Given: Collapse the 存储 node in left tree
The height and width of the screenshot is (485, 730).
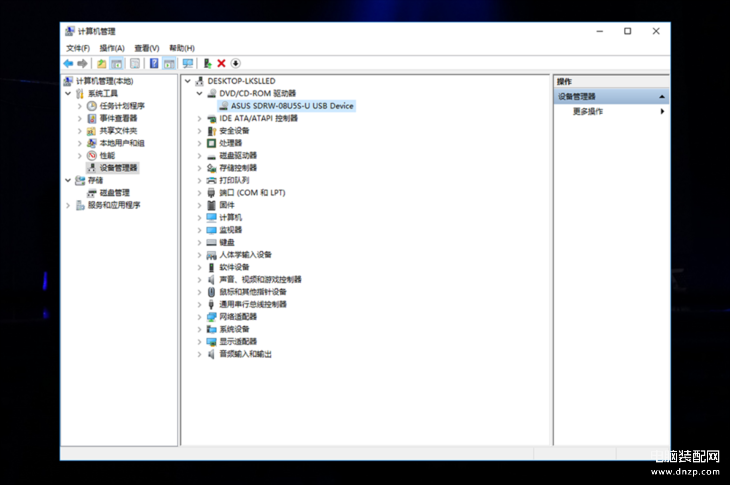Looking at the screenshot, I should click(x=68, y=180).
